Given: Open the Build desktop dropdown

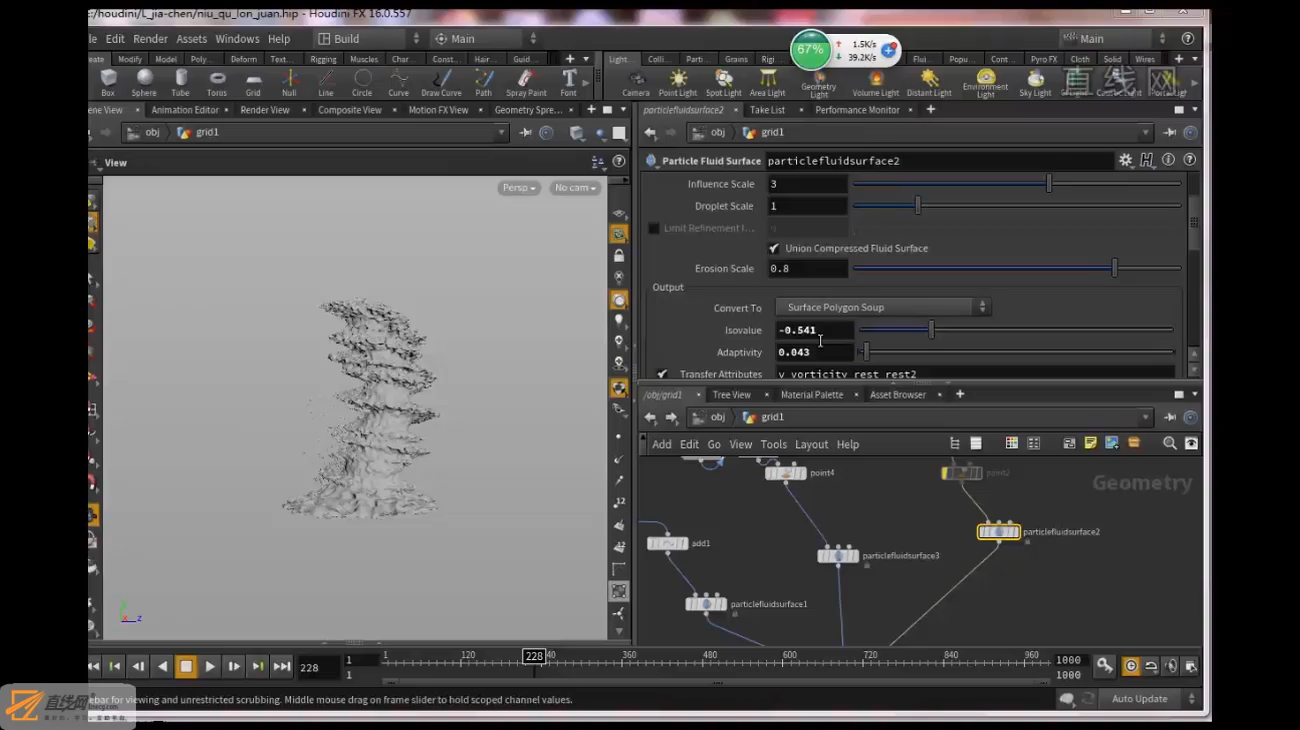Looking at the screenshot, I should tap(367, 38).
